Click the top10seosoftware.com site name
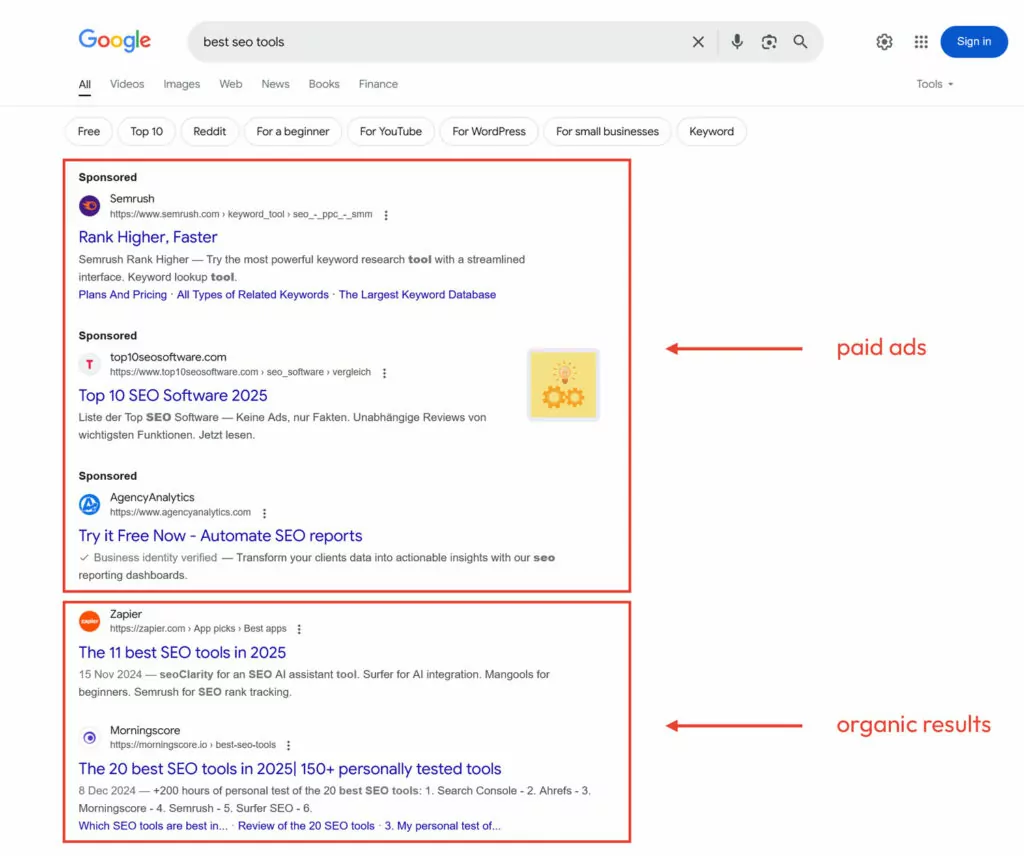The width and height of the screenshot is (1024, 856). tap(168, 357)
